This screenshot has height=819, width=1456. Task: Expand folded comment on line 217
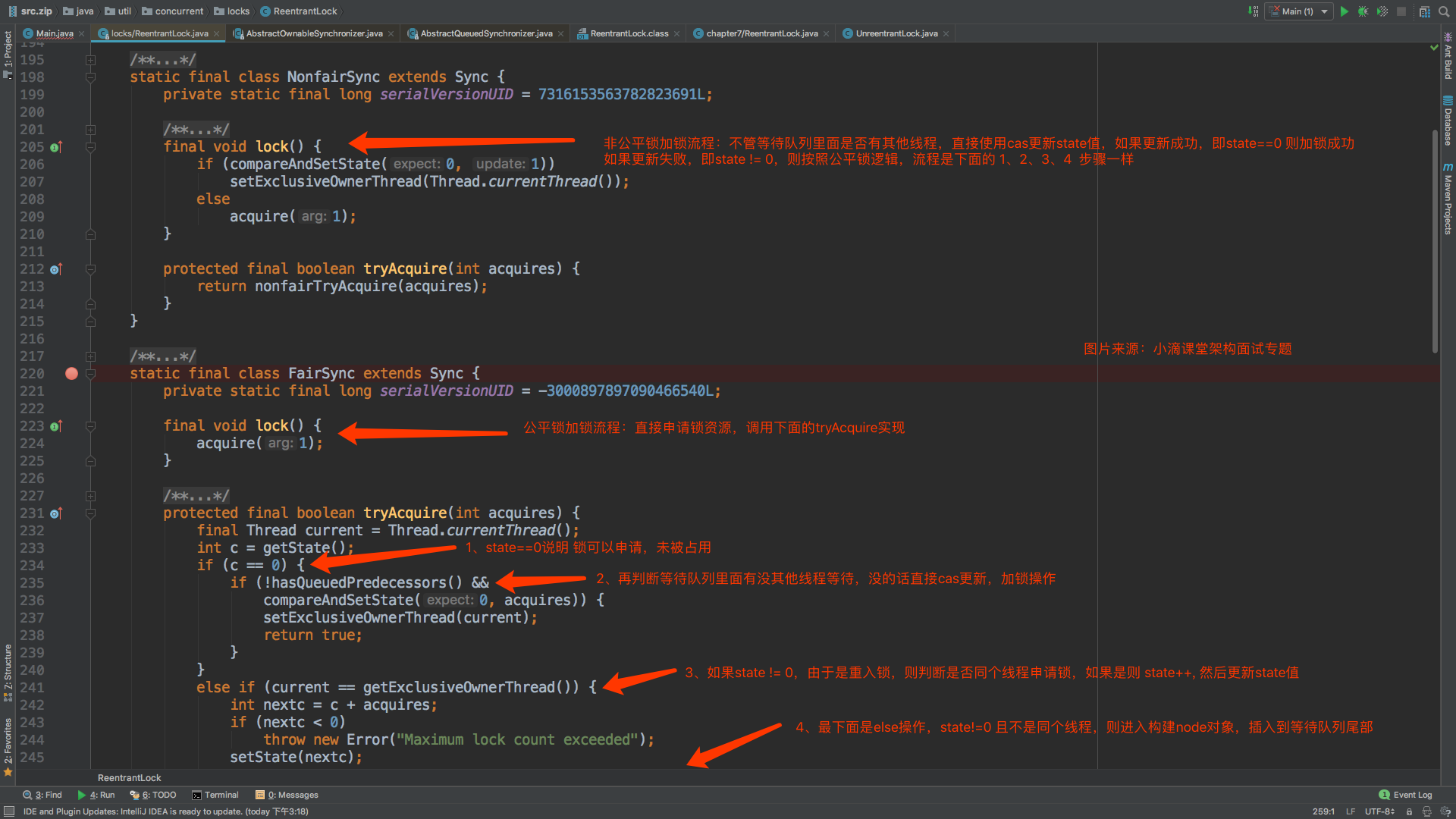(90, 356)
